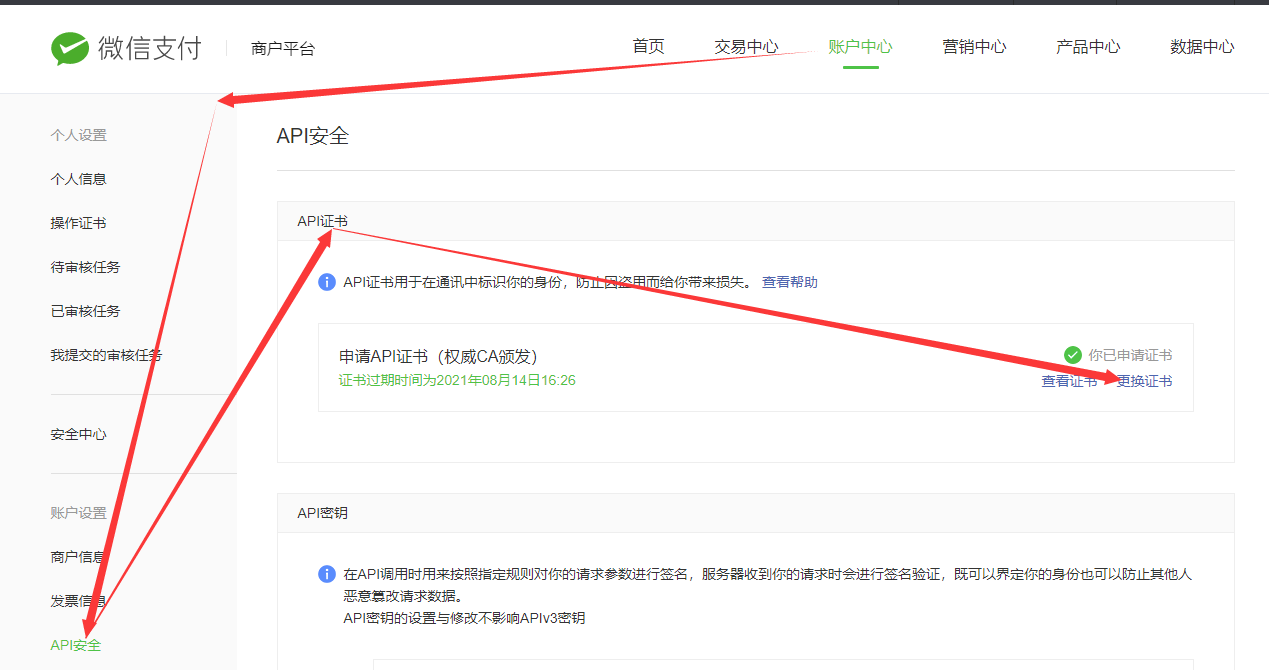This screenshot has width=1269, height=670.
Task: Open 商户信息 in the sidebar
Action: [78, 557]
